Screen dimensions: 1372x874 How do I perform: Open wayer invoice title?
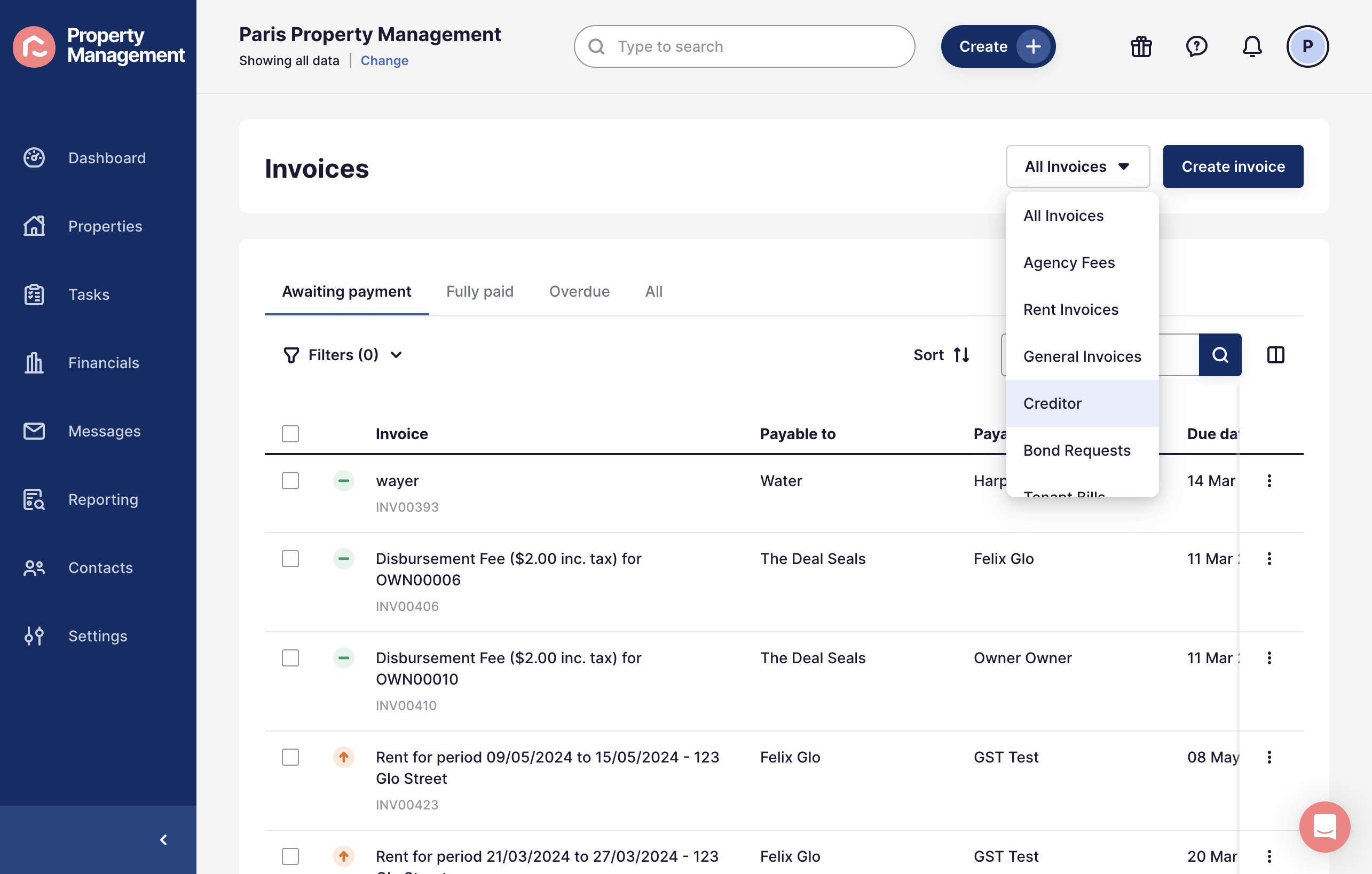click(397, 481)
